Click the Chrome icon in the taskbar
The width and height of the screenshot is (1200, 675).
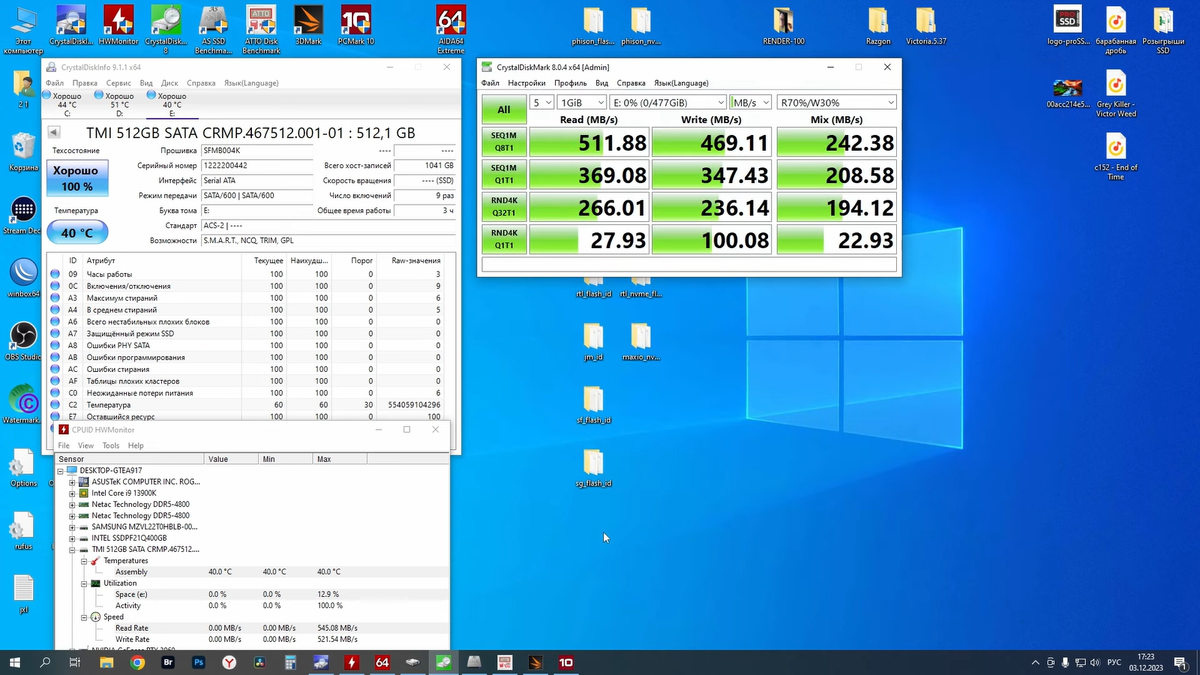[137, 662]
